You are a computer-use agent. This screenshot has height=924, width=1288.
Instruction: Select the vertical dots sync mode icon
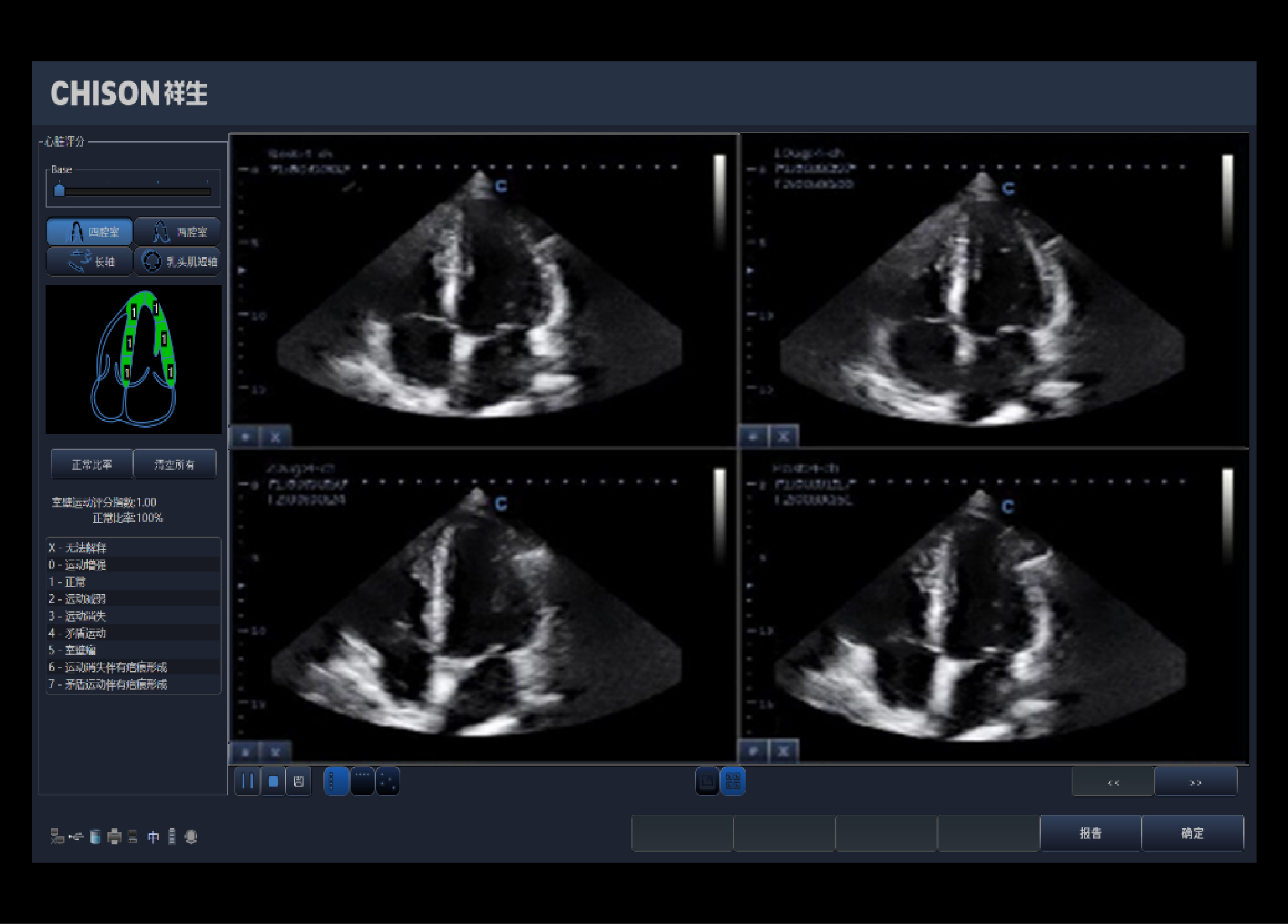click(x=336, y=781)
